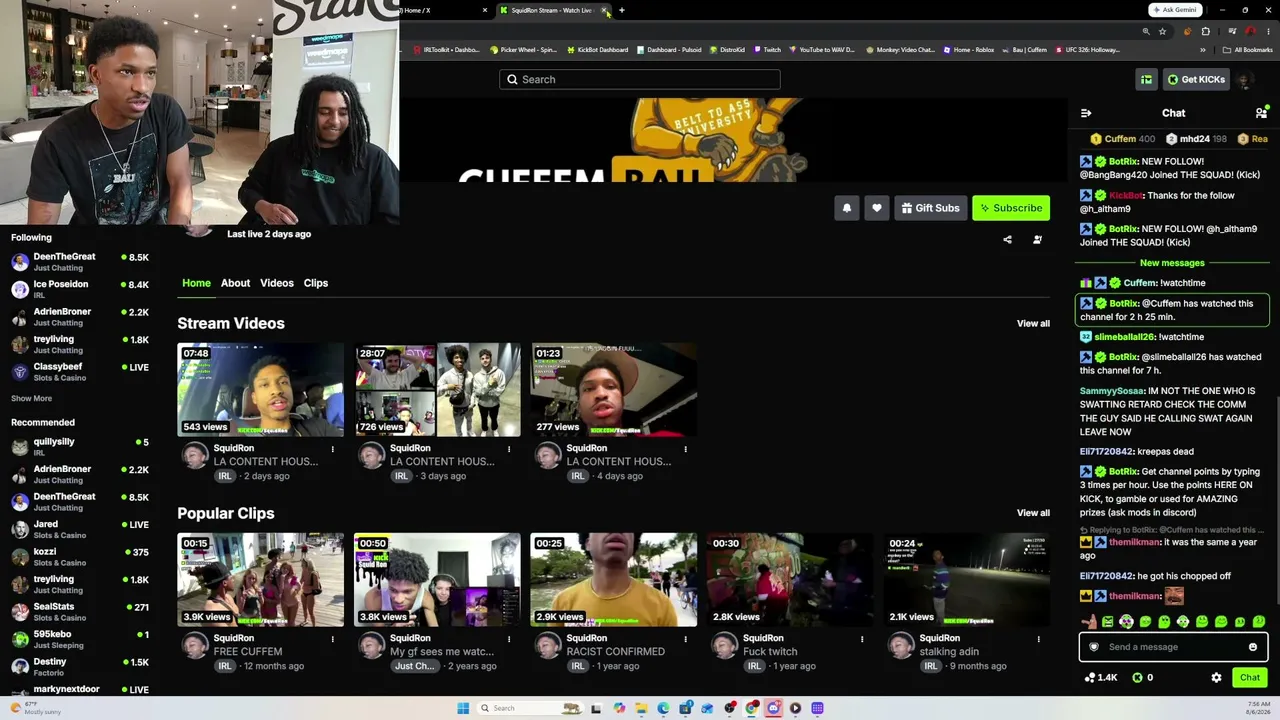The height and width of the screenshot is (720, 1280).
Task: Play the FREE CUFFEM clip thumbnail
Action: point(261,580)
